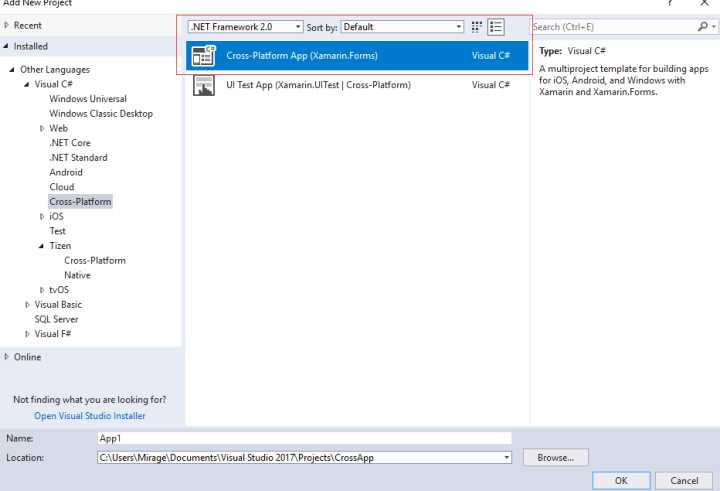
Task: Select Windows Classic Desktop category
Action: click(x=101, y=113)
